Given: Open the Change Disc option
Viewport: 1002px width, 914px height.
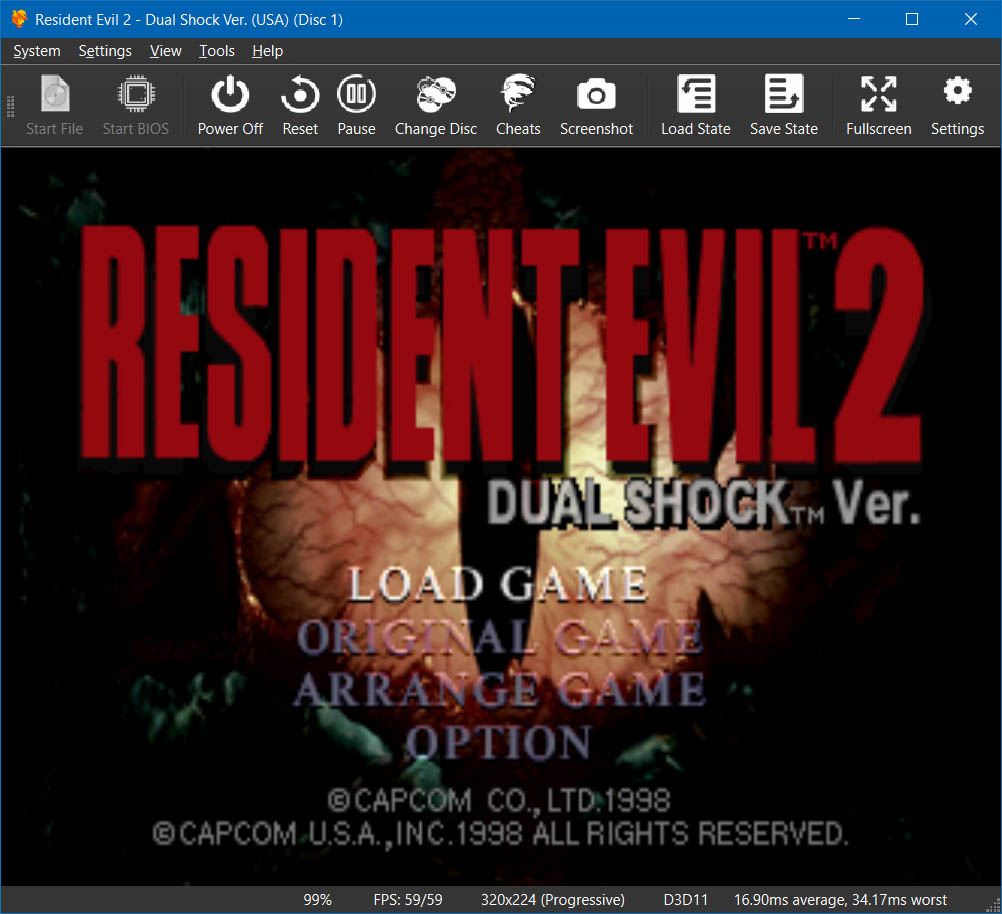Looking at the screenshot, I should coord(436,105).
